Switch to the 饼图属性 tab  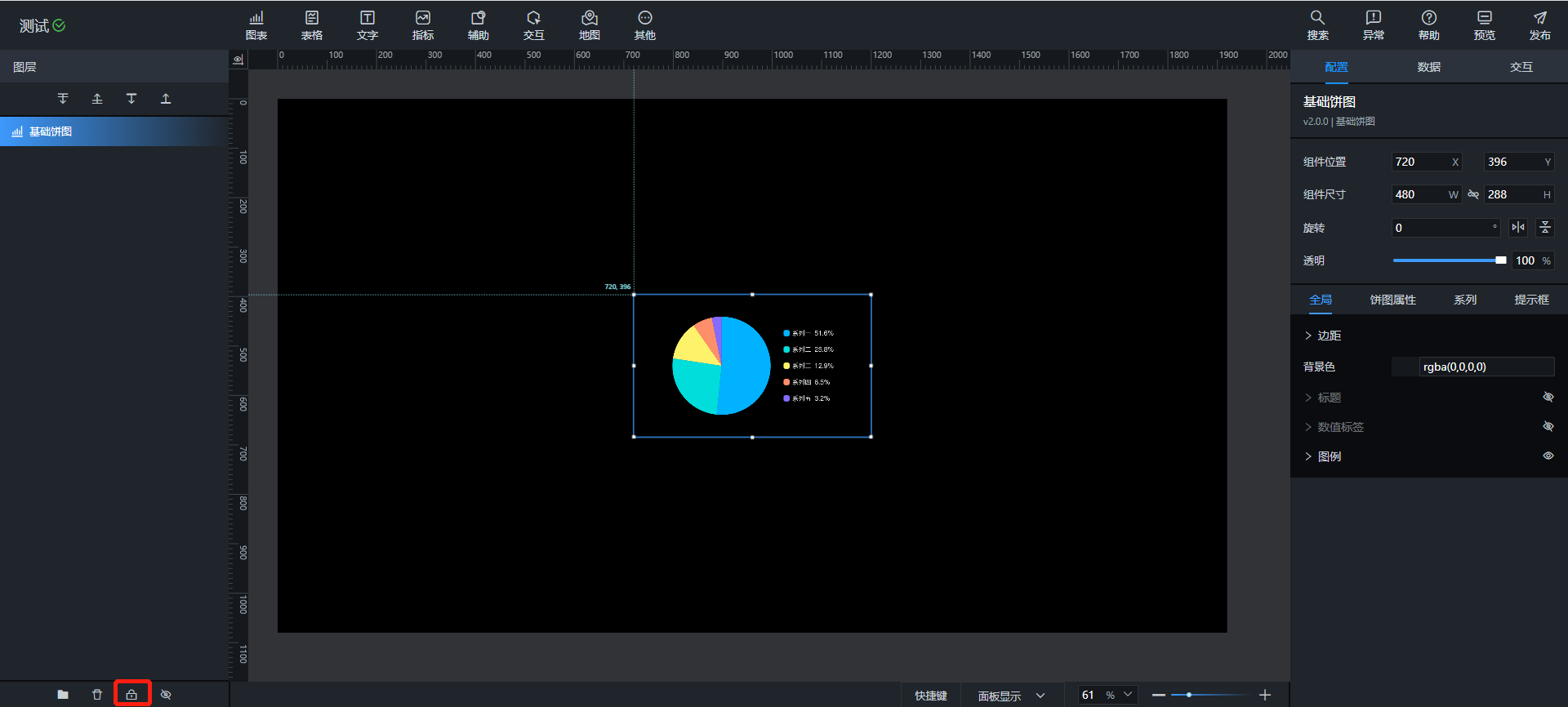pyautogui.click(x=1392, y=300)
